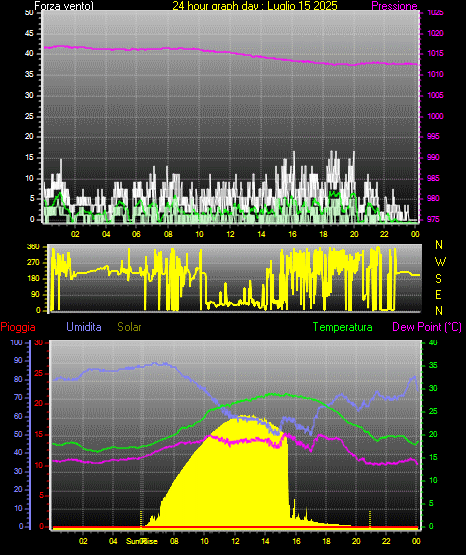This screenshot has width=466, height=555.
Task: Select the red 'Pioggia' legend label
Action: (18, 327)
